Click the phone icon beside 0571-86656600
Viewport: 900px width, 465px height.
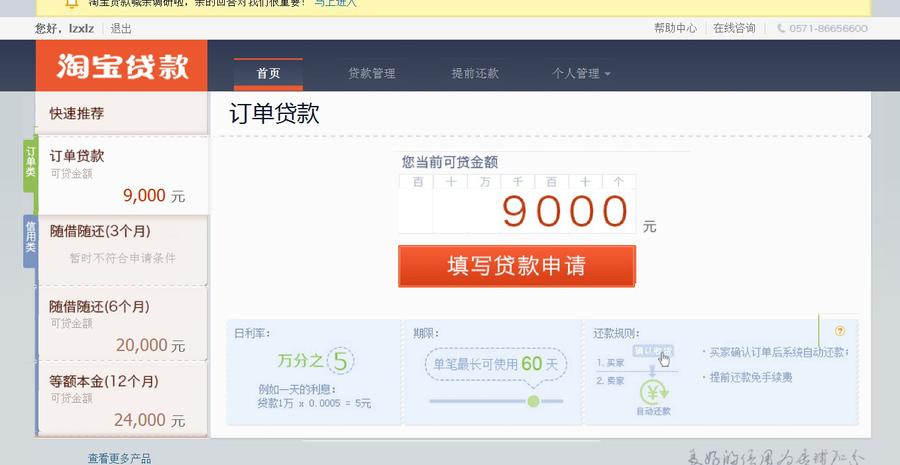pos(781,28)
